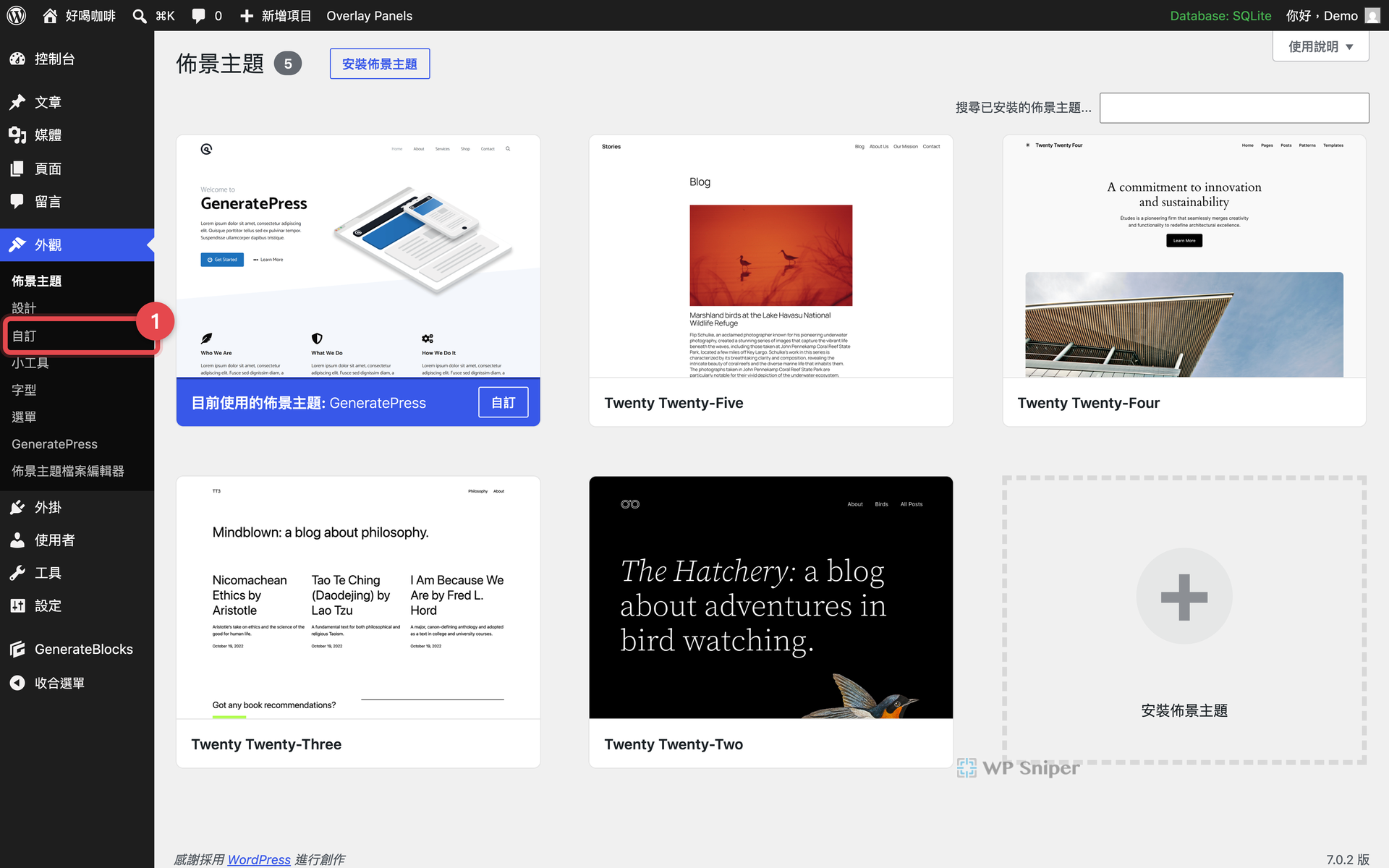
Task: Open 佈景主題 submenu item
Action: click(x=36, y=281)
